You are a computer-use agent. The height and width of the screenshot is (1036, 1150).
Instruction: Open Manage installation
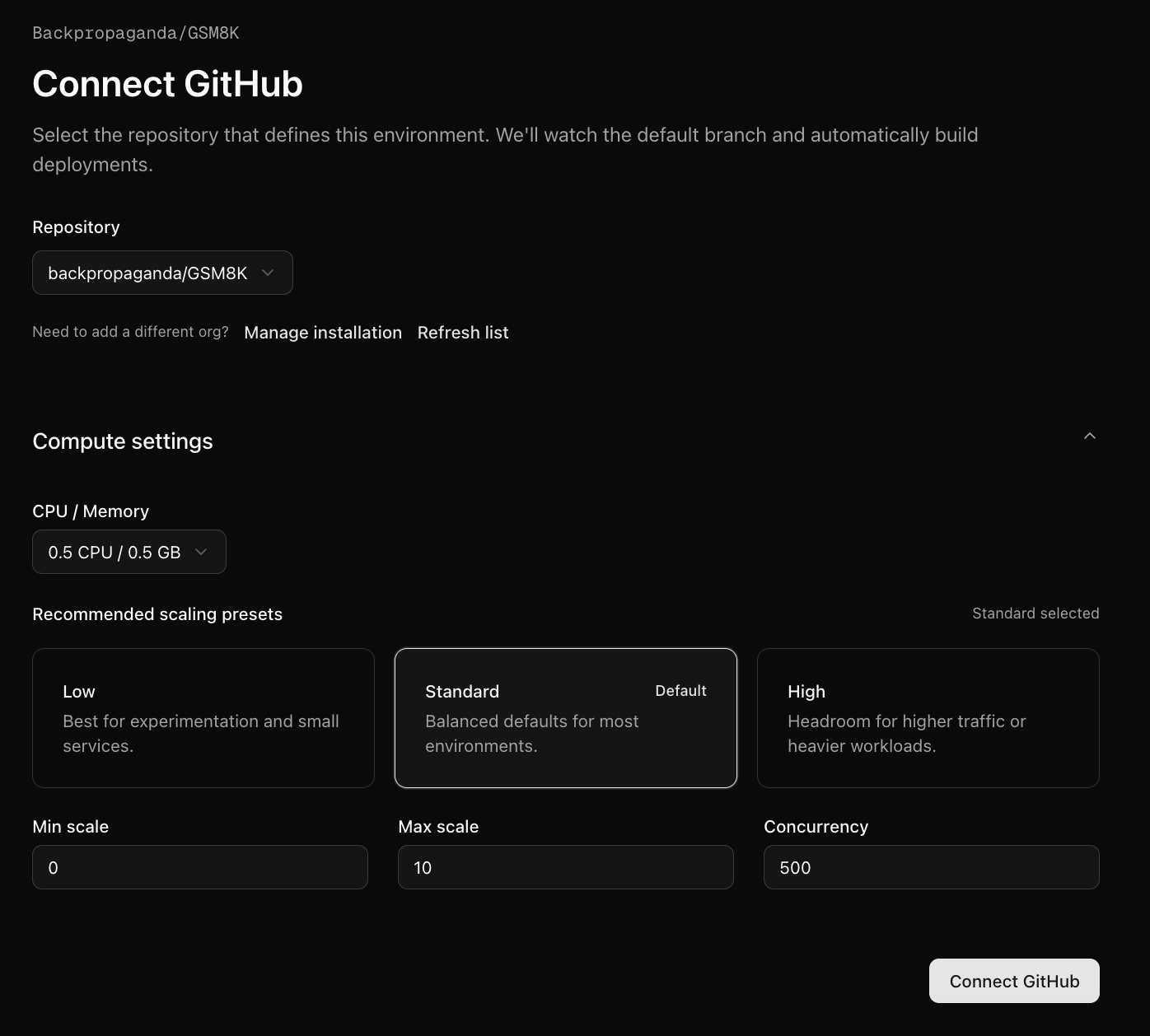[x=322, y=332]
